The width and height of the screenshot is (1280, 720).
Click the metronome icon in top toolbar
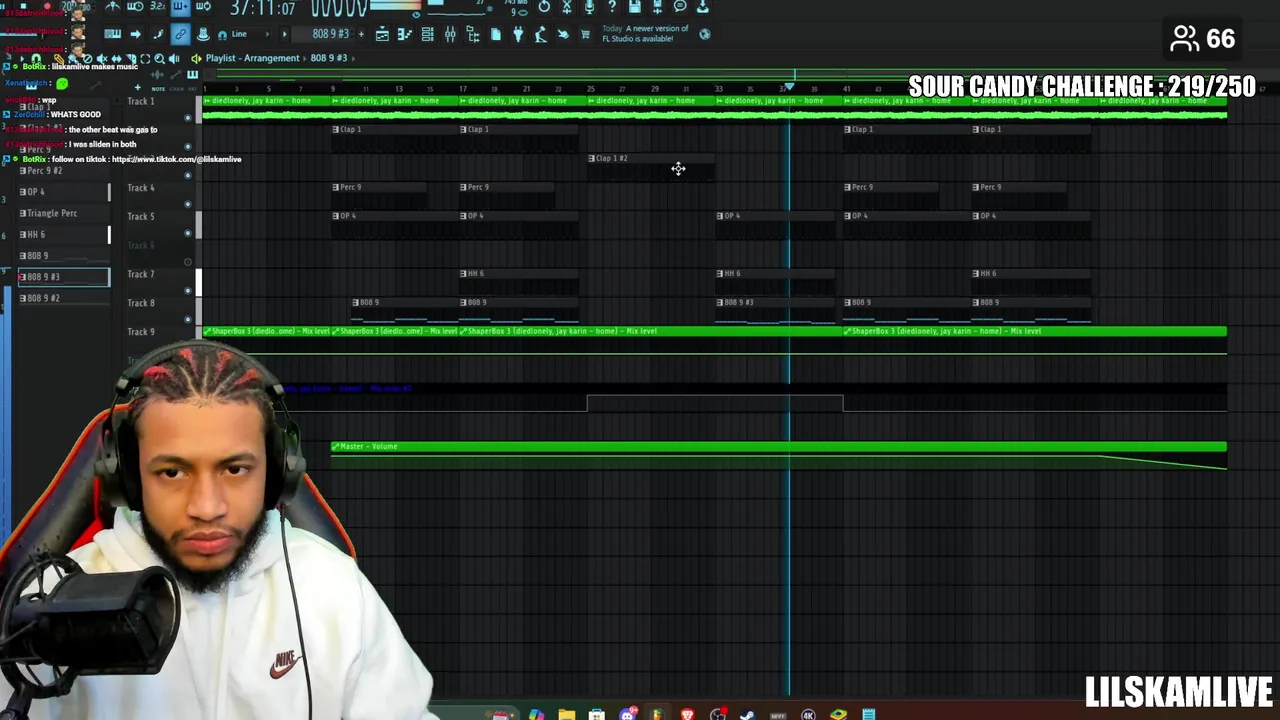click(112, 7)
